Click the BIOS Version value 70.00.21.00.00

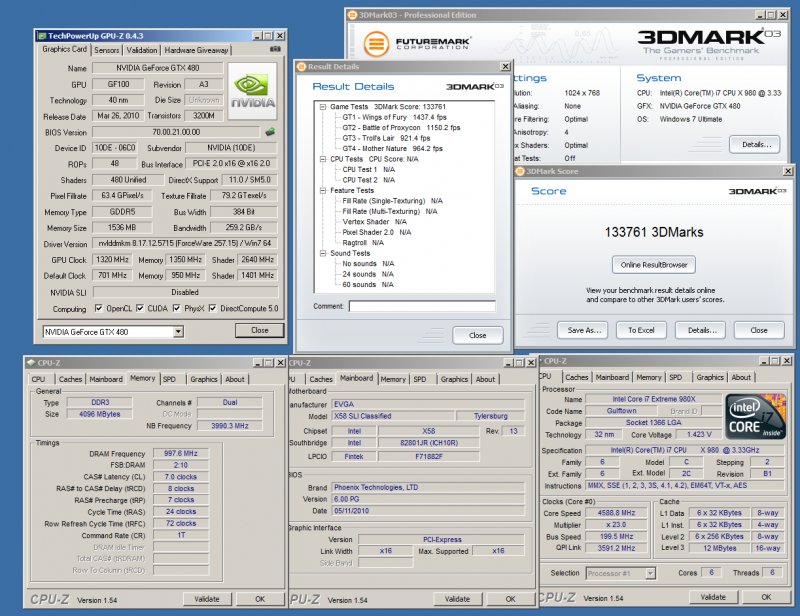176,132
